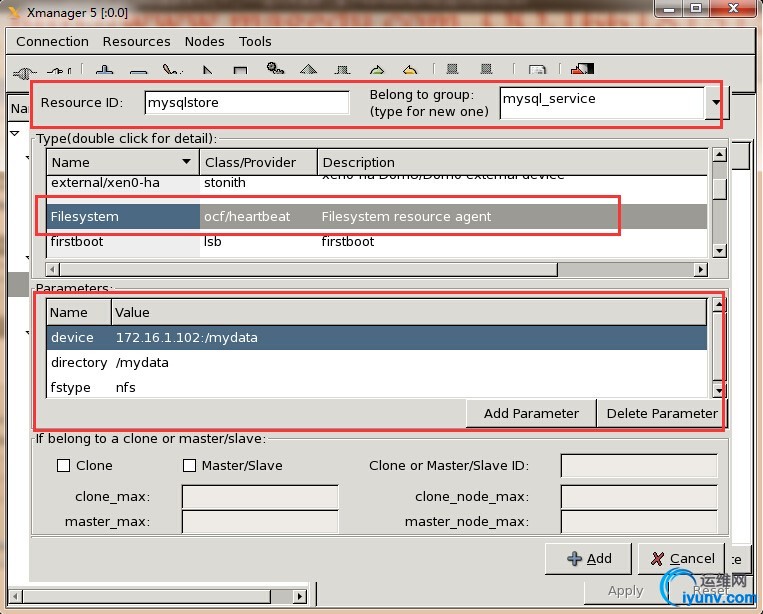Image resolution: width=763 pixels, height=614 pixels.
Task: Click the master_node_max input field
Action: [639, 522]
